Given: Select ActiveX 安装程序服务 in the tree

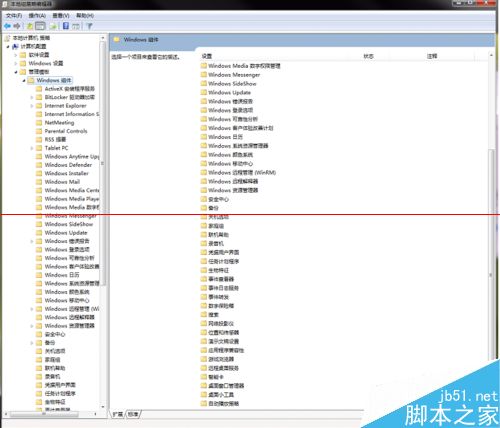Looking at the screenshot, I should (x=70, y=89).
